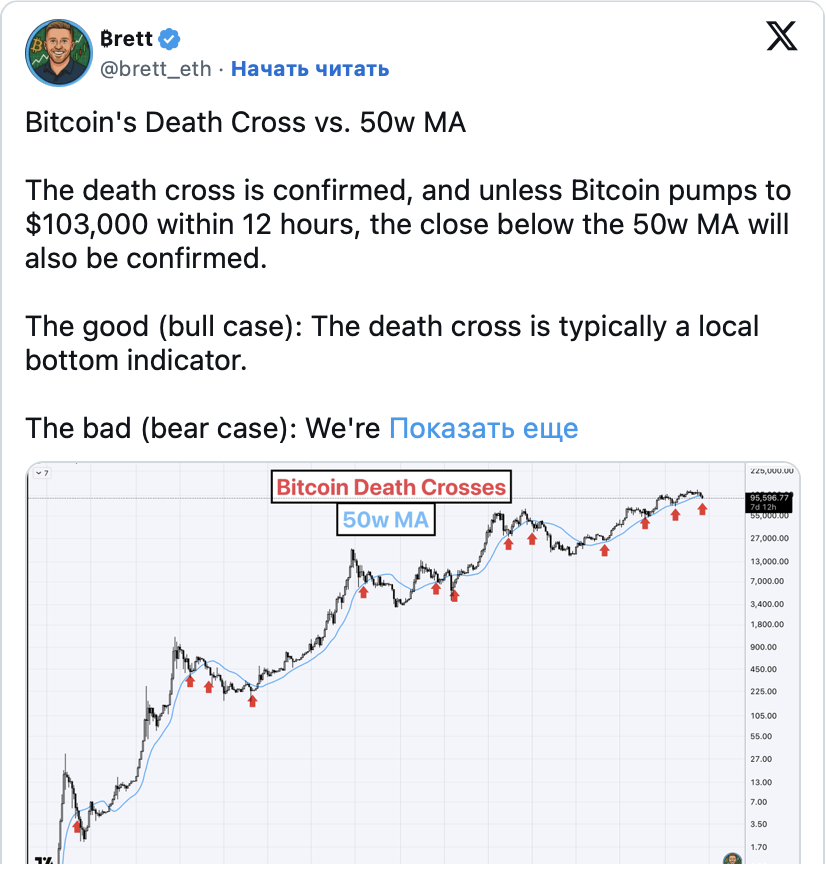Click the leftmost red arrow on chart
This screenshot has width=826, height=878.
[x=77, y=826]
